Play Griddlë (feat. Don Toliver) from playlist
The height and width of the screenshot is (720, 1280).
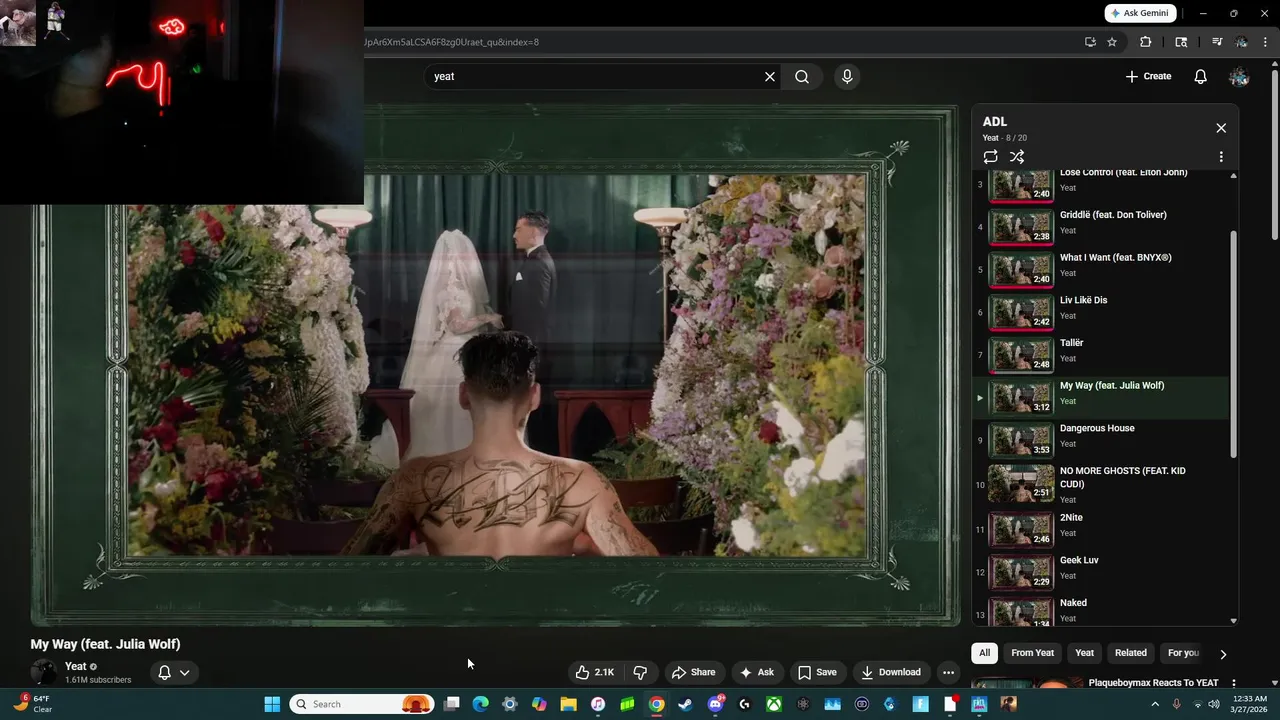click(x=1101, y=226)
